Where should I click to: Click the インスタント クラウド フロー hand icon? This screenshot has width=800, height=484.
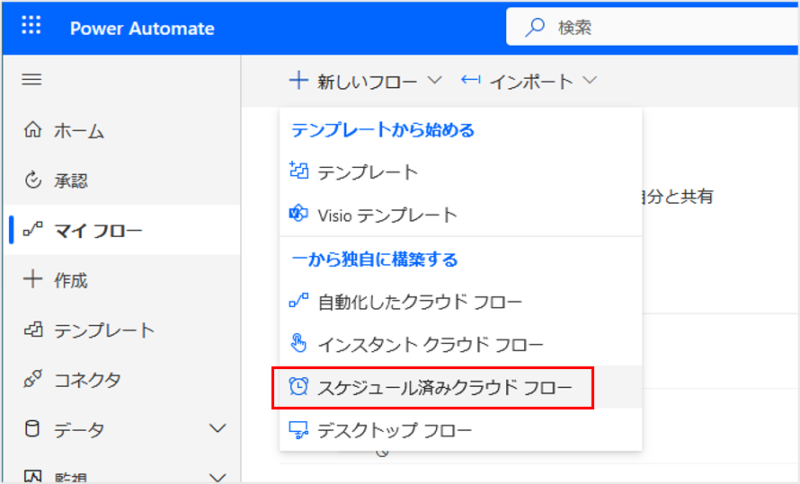coord(298,344)
